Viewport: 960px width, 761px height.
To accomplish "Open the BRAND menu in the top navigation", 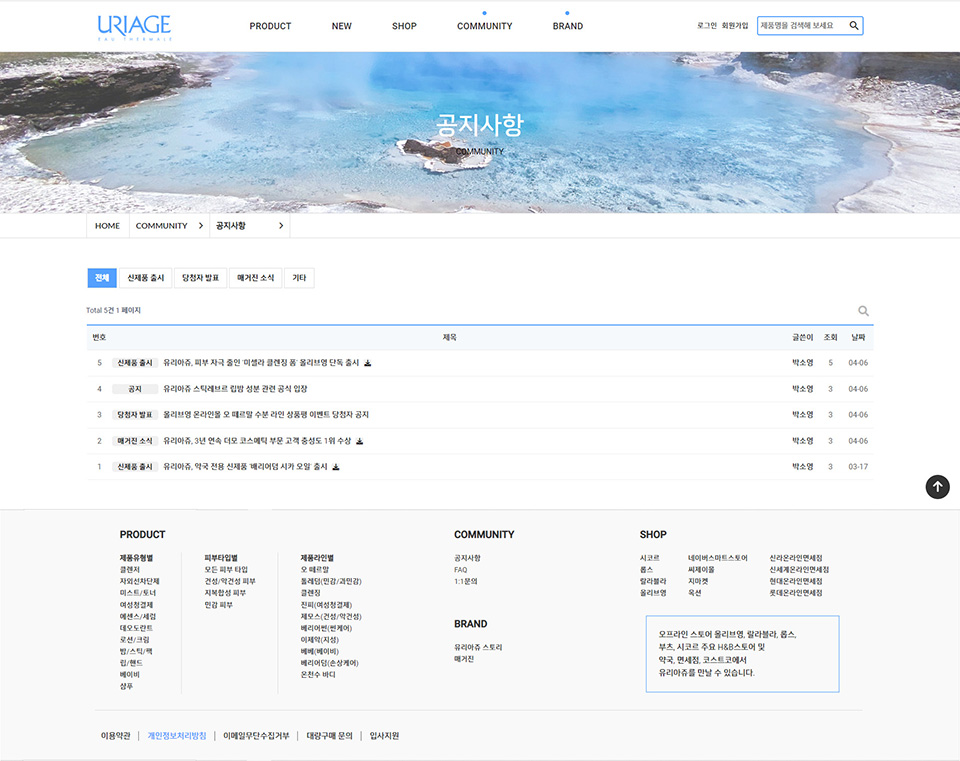I will click(568, 26).
